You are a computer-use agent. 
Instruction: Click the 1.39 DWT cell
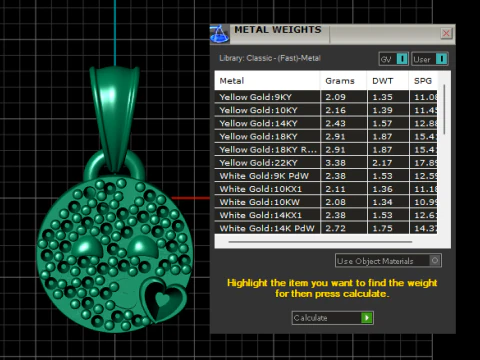(388, 110)
